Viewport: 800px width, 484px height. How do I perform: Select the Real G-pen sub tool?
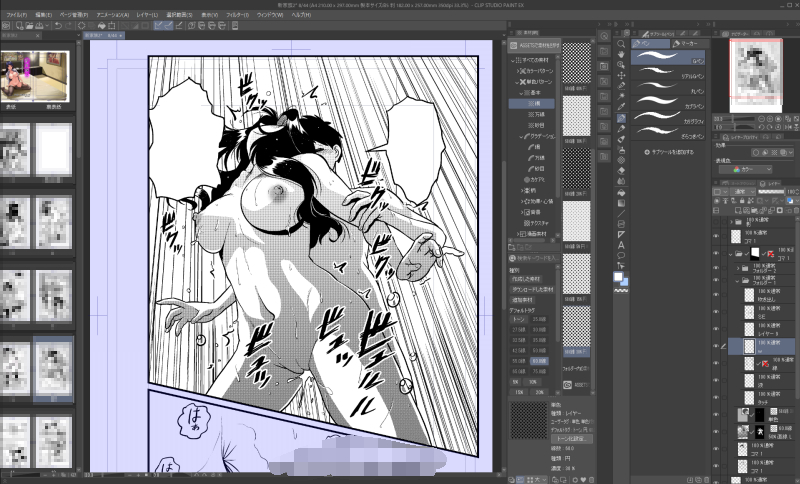pyautogui.click(x=668, y=73)
